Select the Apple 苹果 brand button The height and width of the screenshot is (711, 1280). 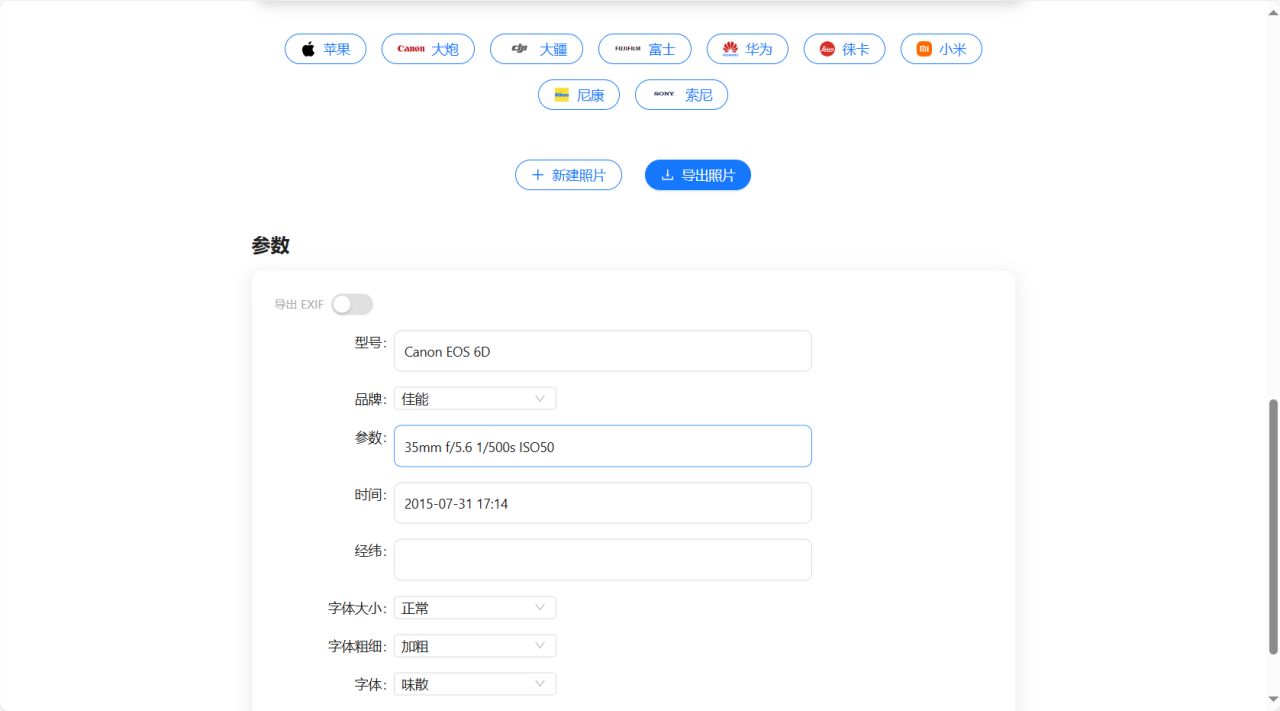coord(325,49)
